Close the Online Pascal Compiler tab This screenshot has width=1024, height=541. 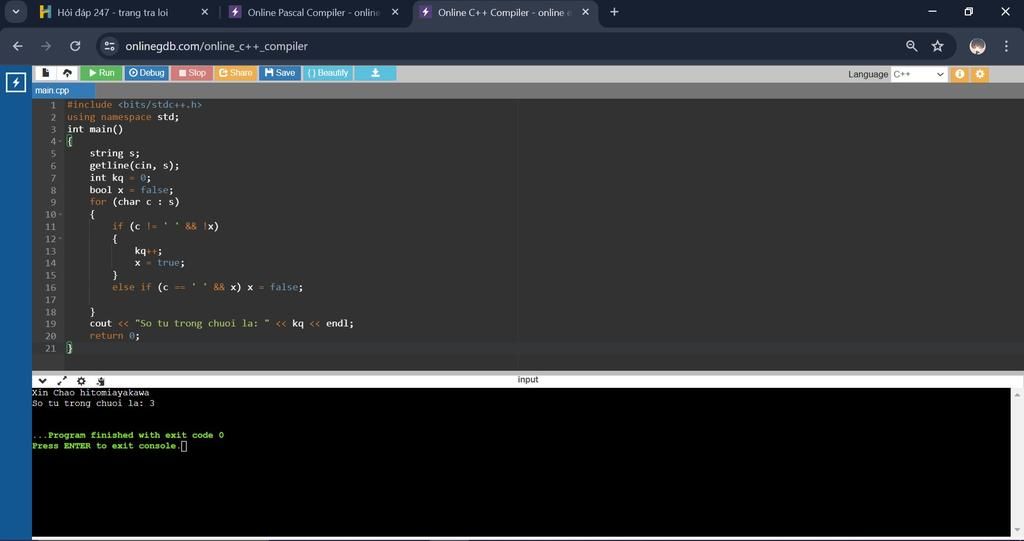[395, 12]
